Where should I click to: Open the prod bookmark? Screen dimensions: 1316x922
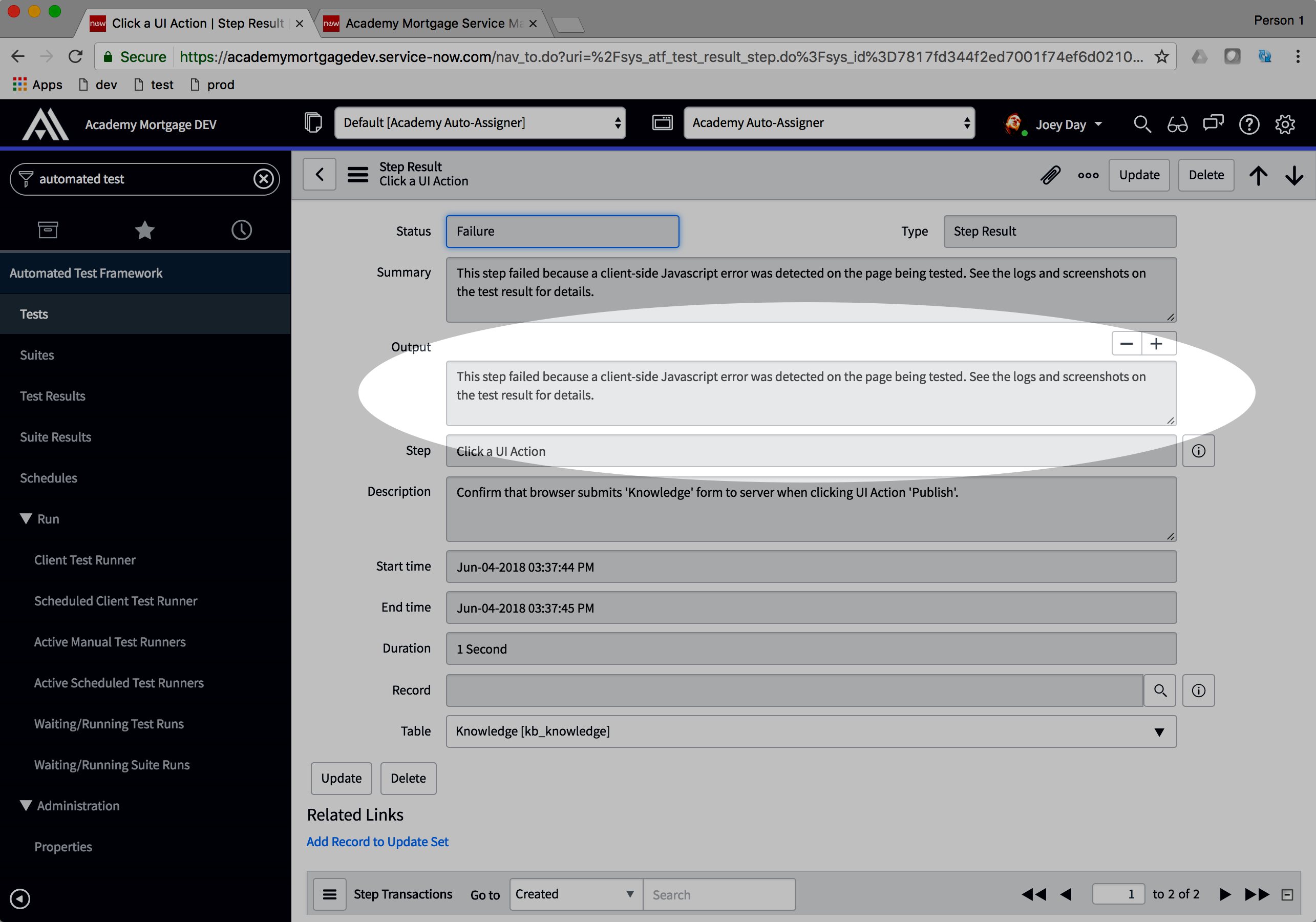coord(213,85)
